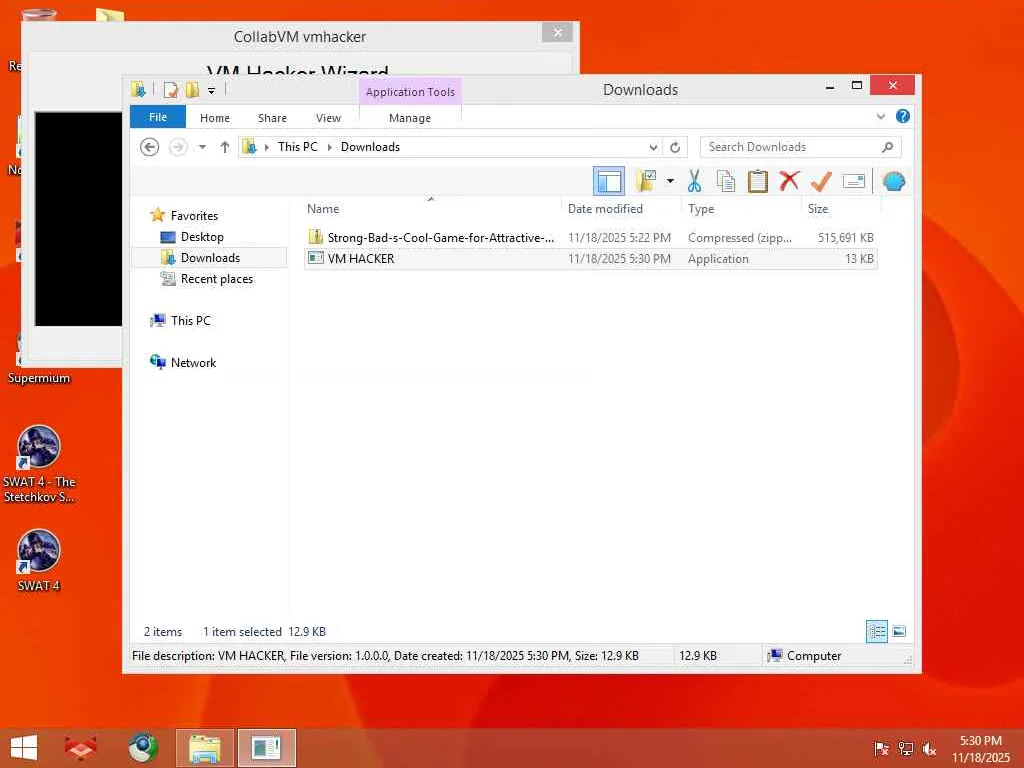
Task: Expand the ribbon with the chevron
Action: coord(881,117)
